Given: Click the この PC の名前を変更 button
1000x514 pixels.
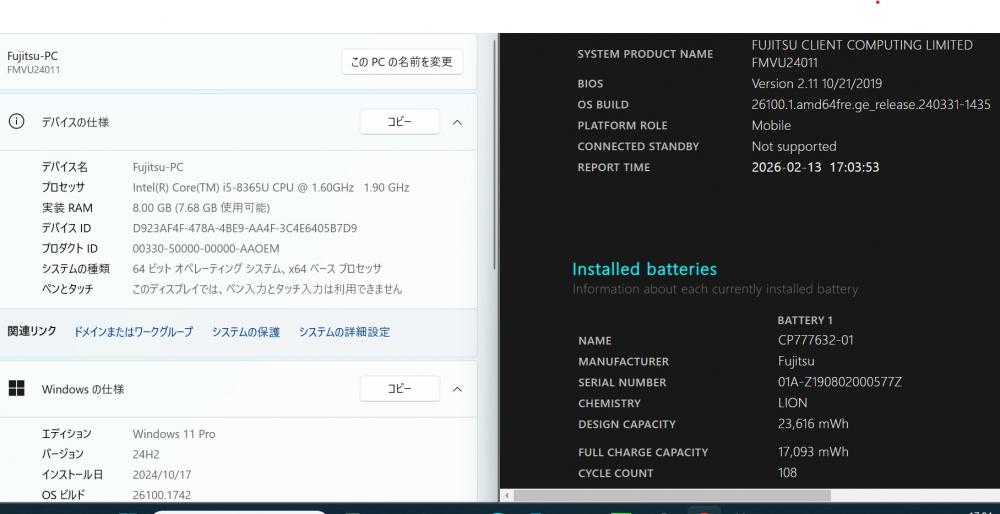Looking at the screenshot, I should tap(402, 62).
